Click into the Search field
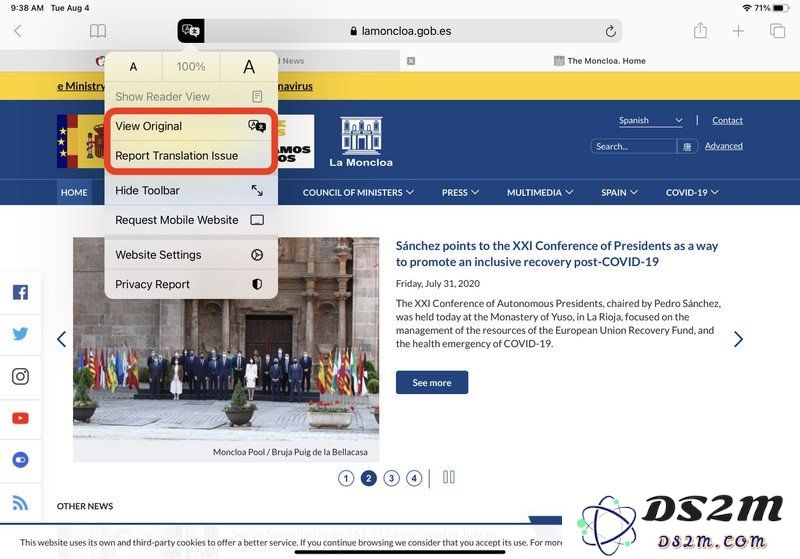 pyautogui.click(x=634, y=146)
